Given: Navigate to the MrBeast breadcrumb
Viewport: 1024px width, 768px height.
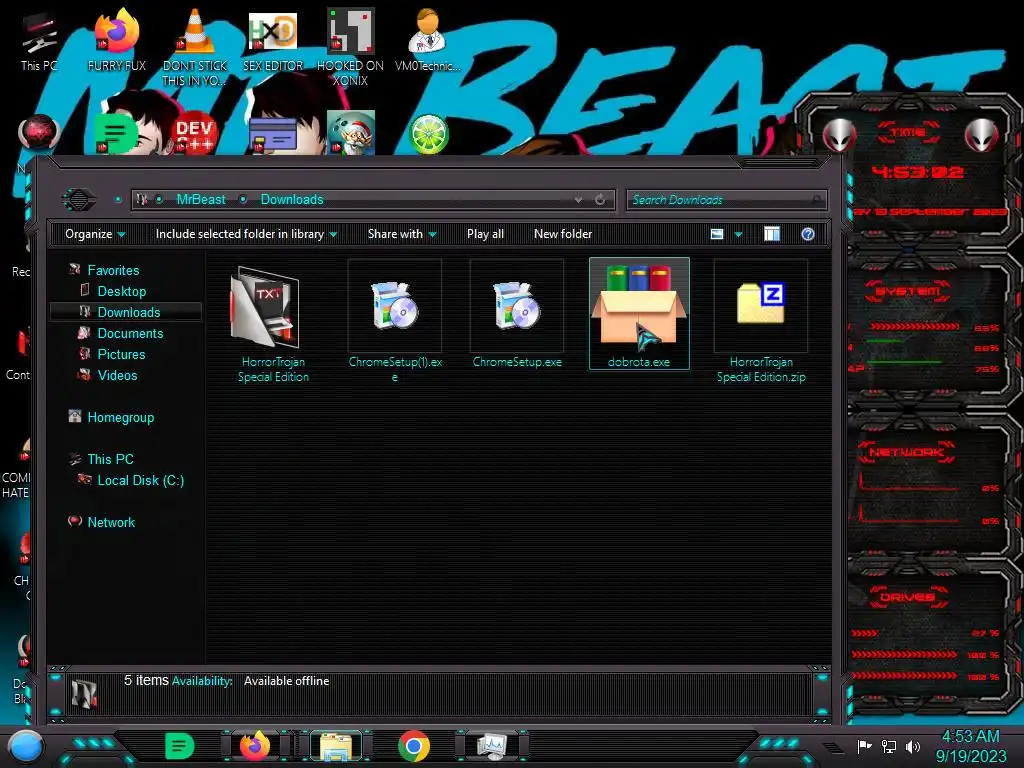Looking at the screenshot, I should point(201,199).
